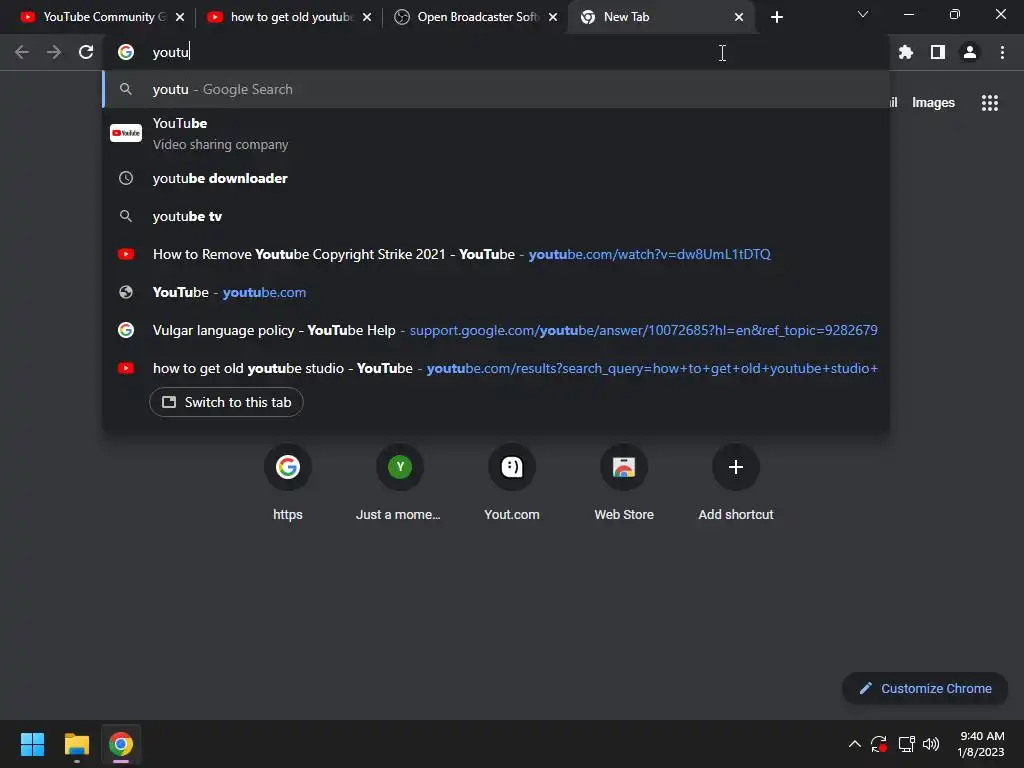Open the network tray icon
This screenshot has width=1024, height=768.
coord(906,744)
